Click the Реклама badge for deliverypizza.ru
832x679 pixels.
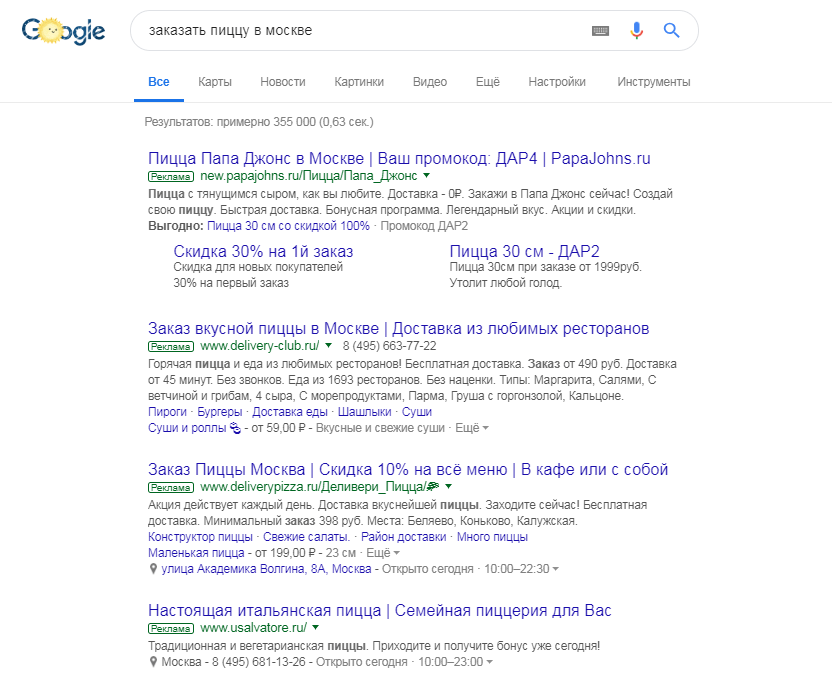point(171,487)
